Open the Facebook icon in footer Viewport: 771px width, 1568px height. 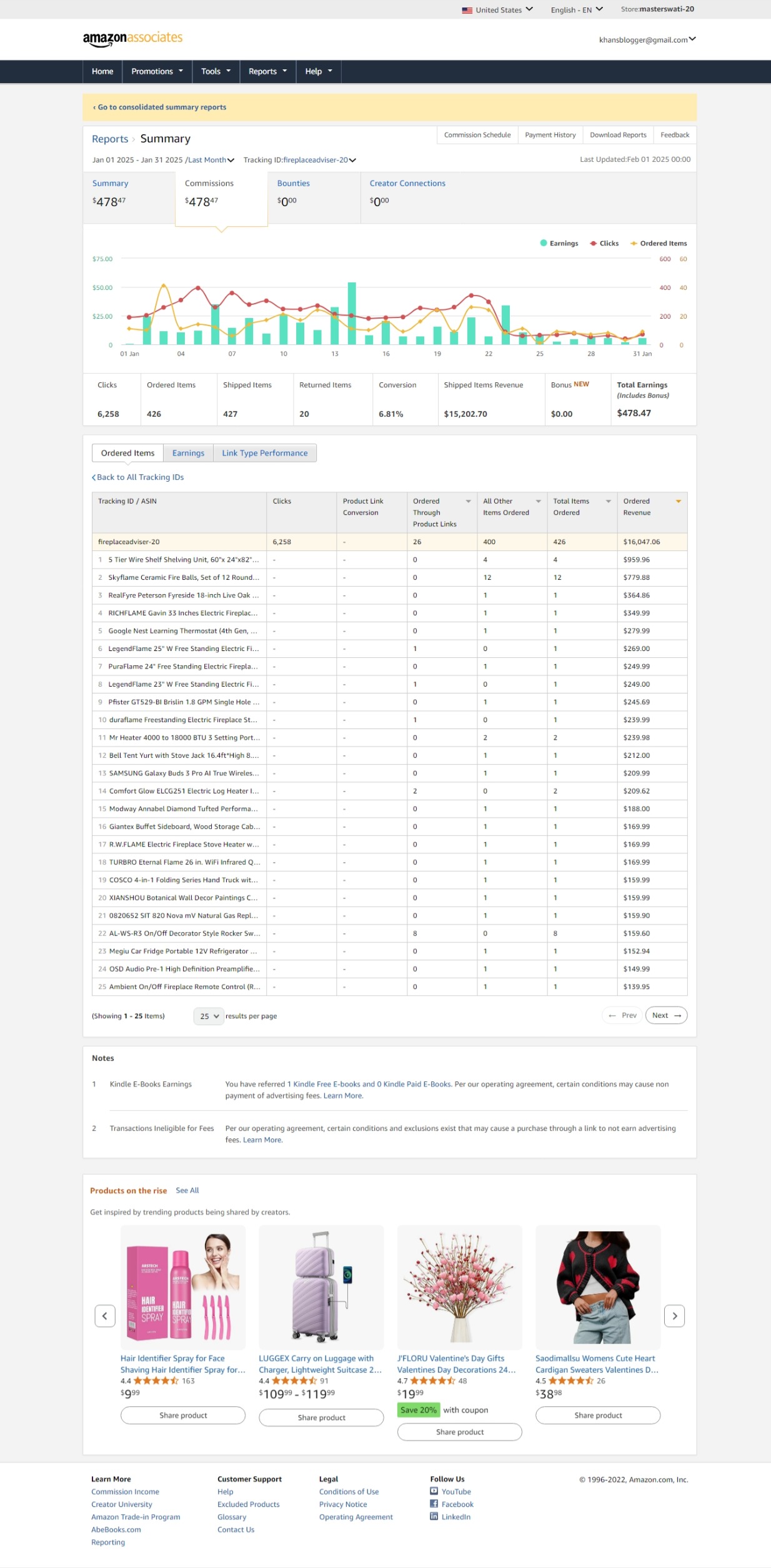(x=434, y=1504)
